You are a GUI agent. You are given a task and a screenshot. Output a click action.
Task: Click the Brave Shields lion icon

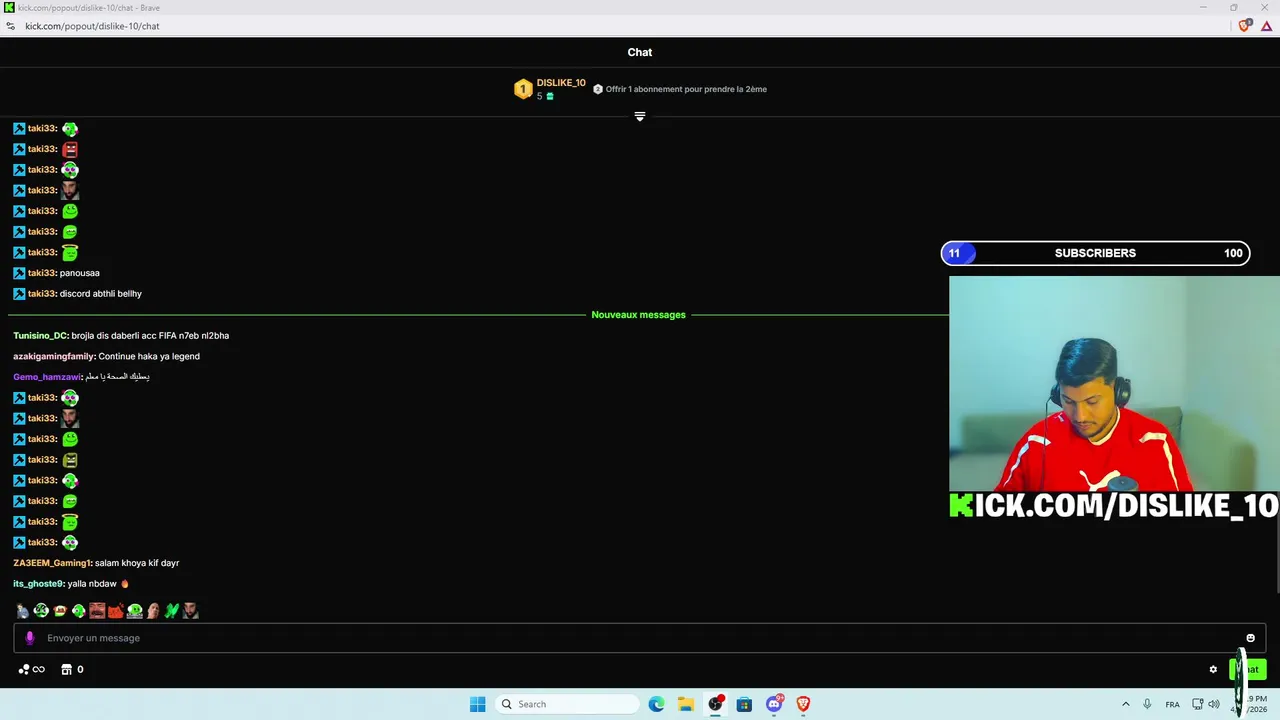click(x=1245, y=26)
